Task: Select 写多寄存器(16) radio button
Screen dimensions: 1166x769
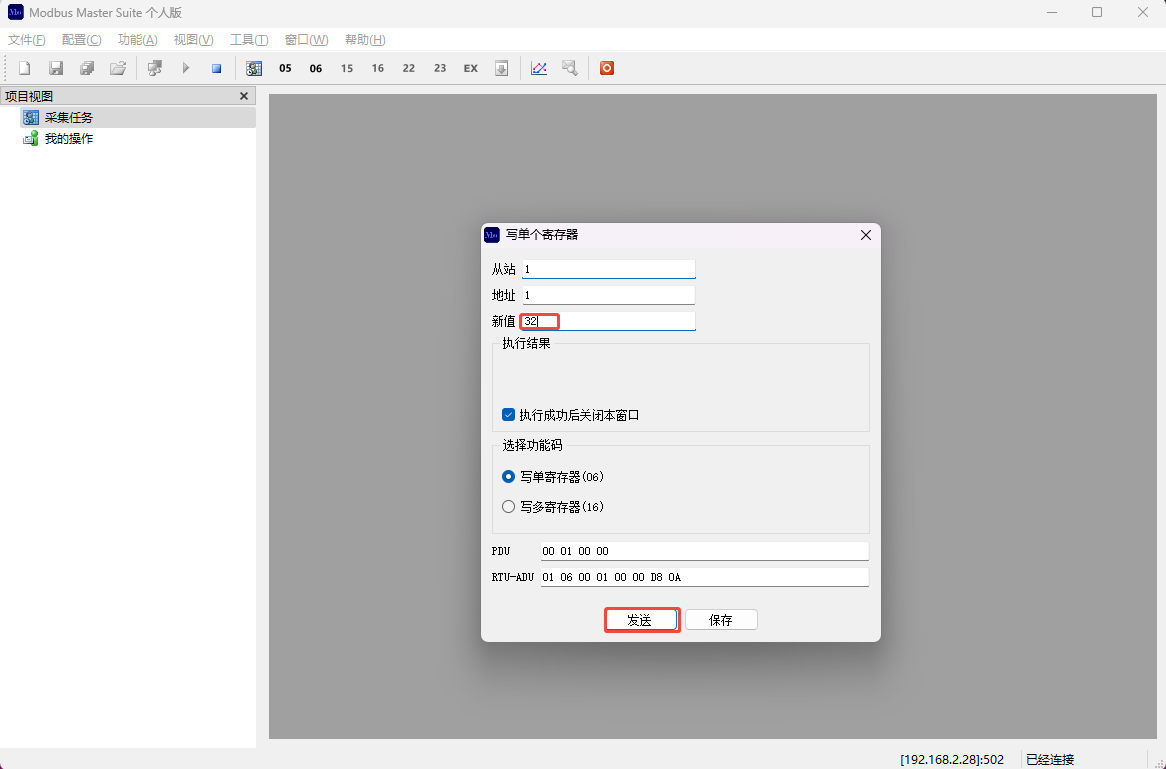Action: click(509, 507)
